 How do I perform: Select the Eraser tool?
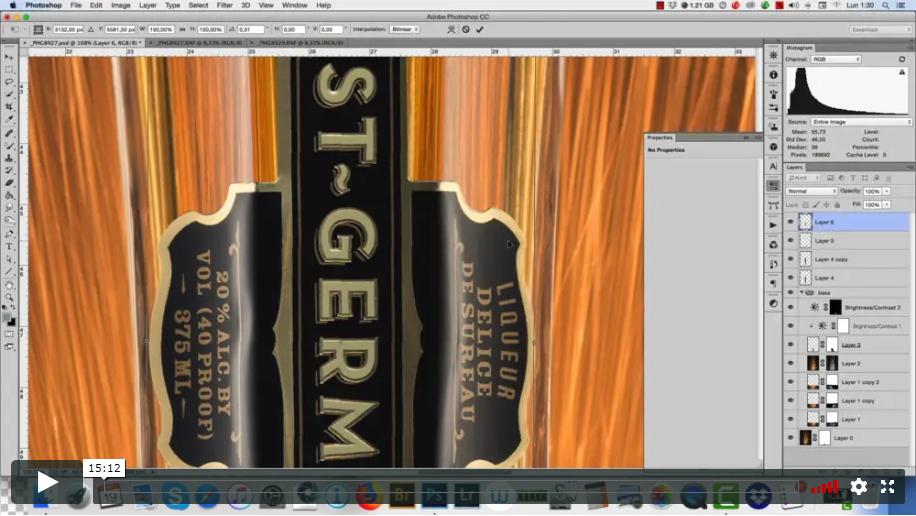(x=9, y=183)
